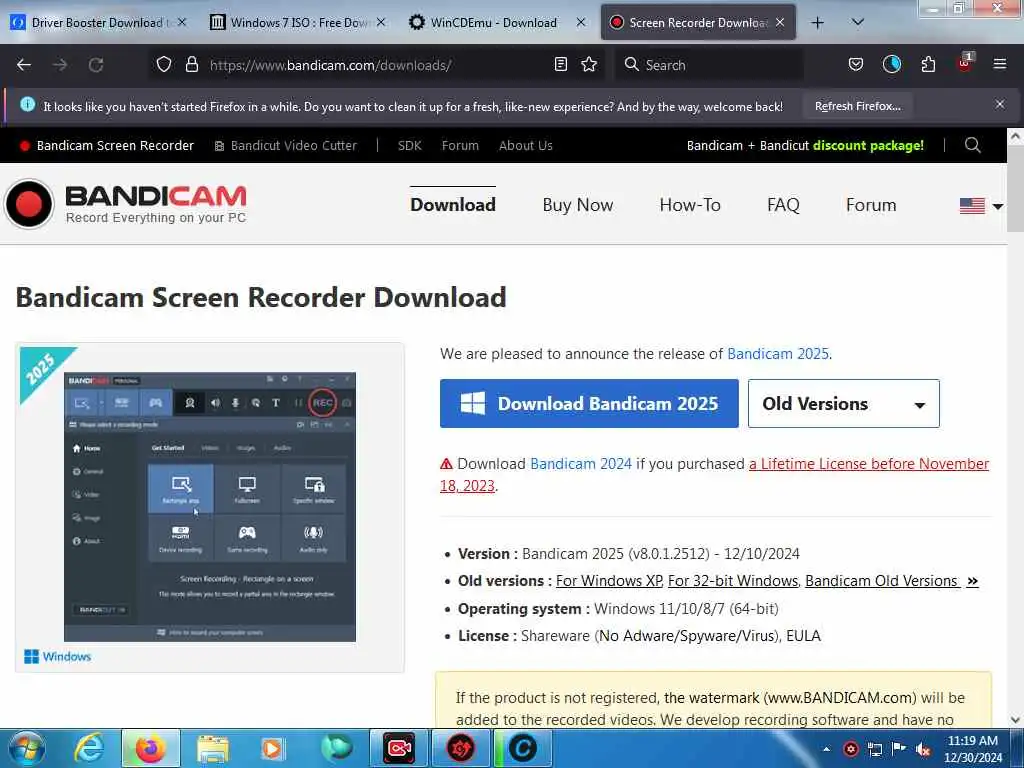Expand the Old Versions dropdown

tap(843, 404)
